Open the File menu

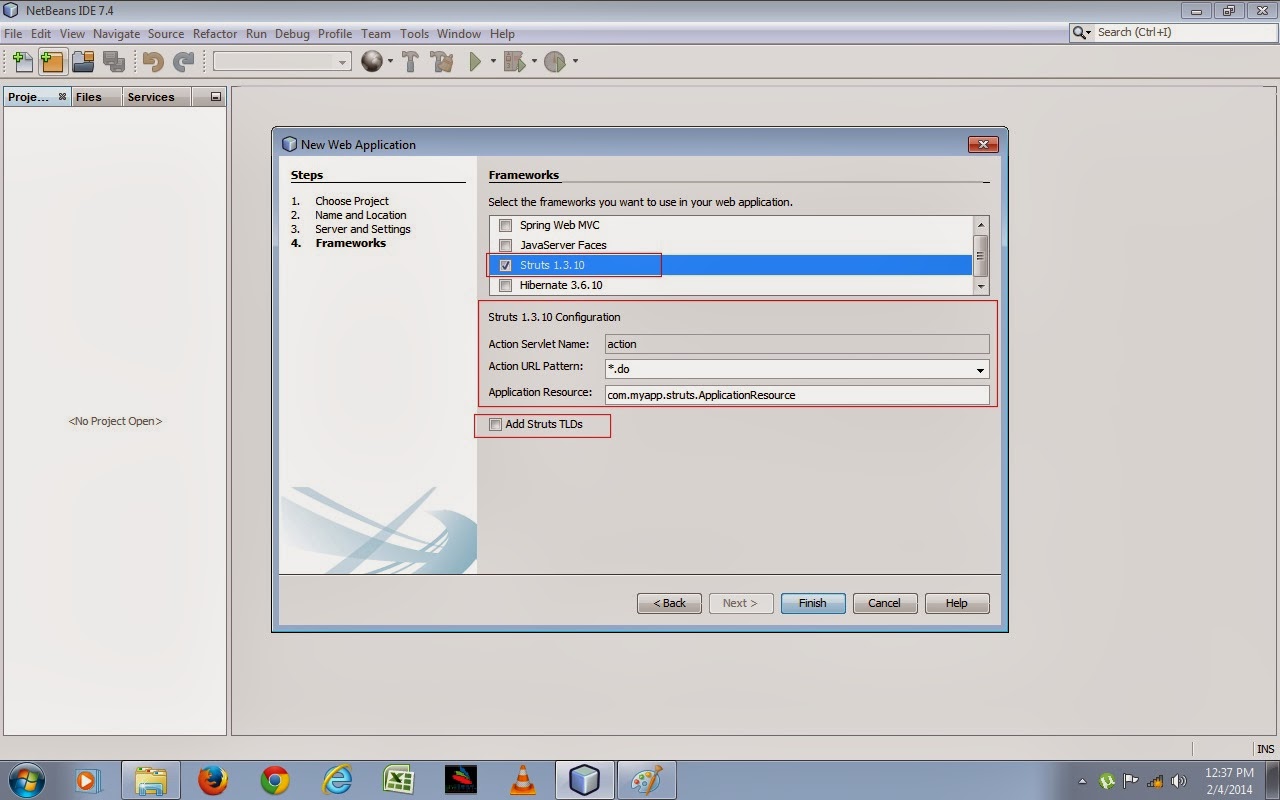[13, 33]
